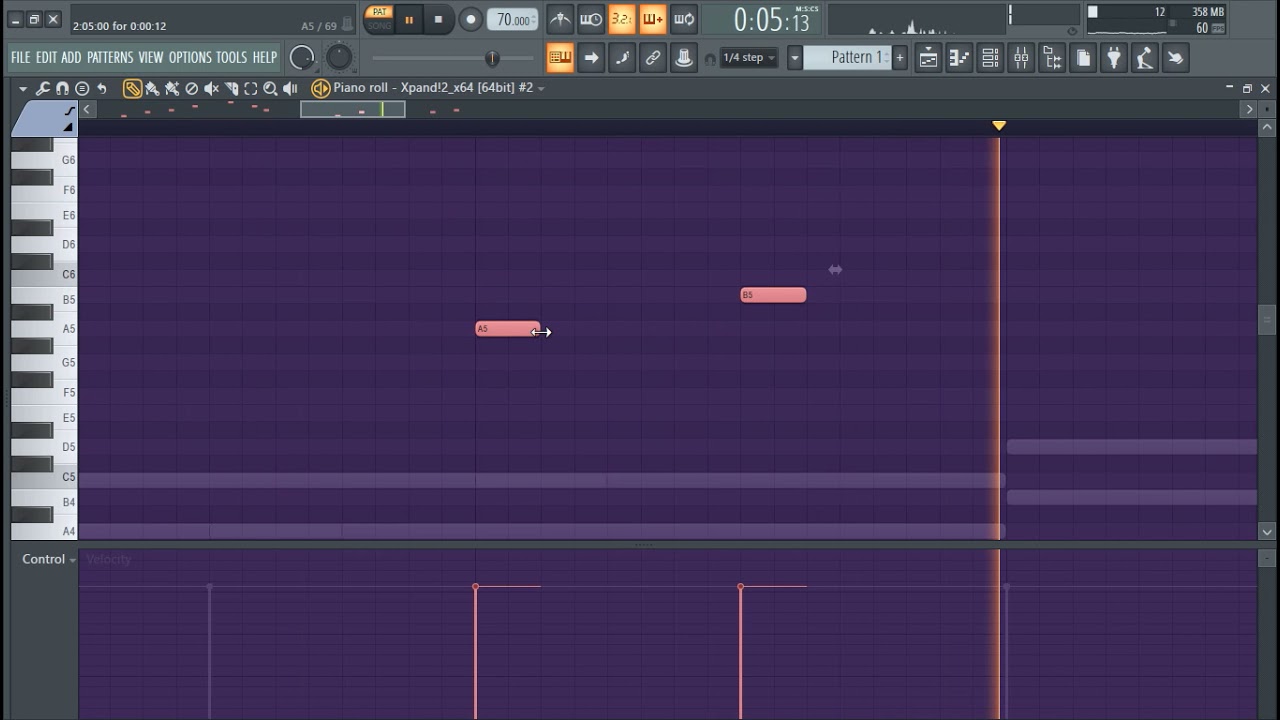The width and height of the screenshot is (1280, 720).
Task: Open the PATTERNS menu
Action: (110, 58)
